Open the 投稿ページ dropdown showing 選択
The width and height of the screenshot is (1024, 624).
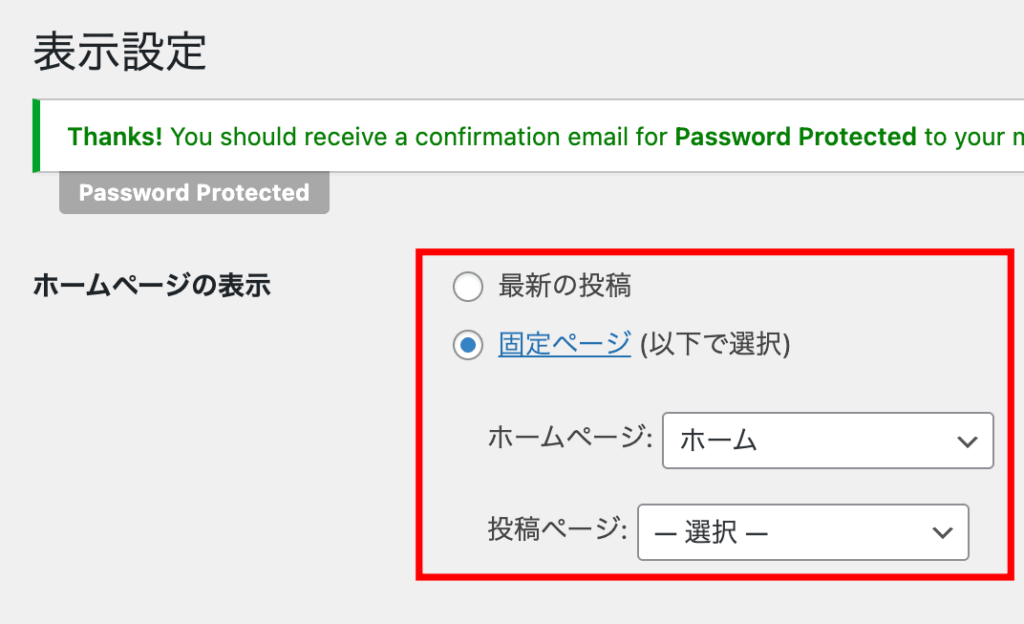pos(802,532)
